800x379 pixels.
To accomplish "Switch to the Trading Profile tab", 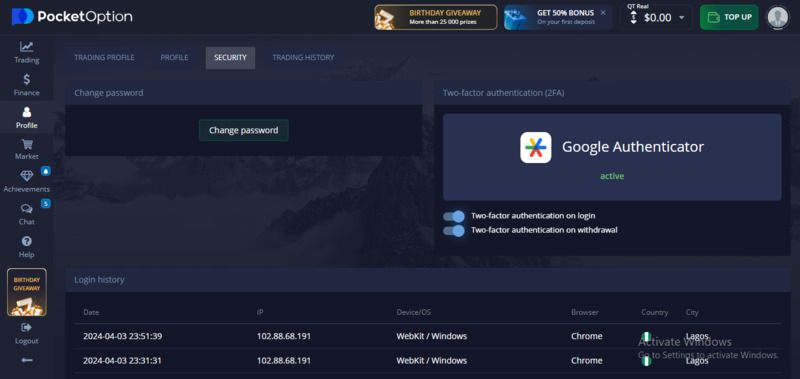I will click(x=105, y=58).
